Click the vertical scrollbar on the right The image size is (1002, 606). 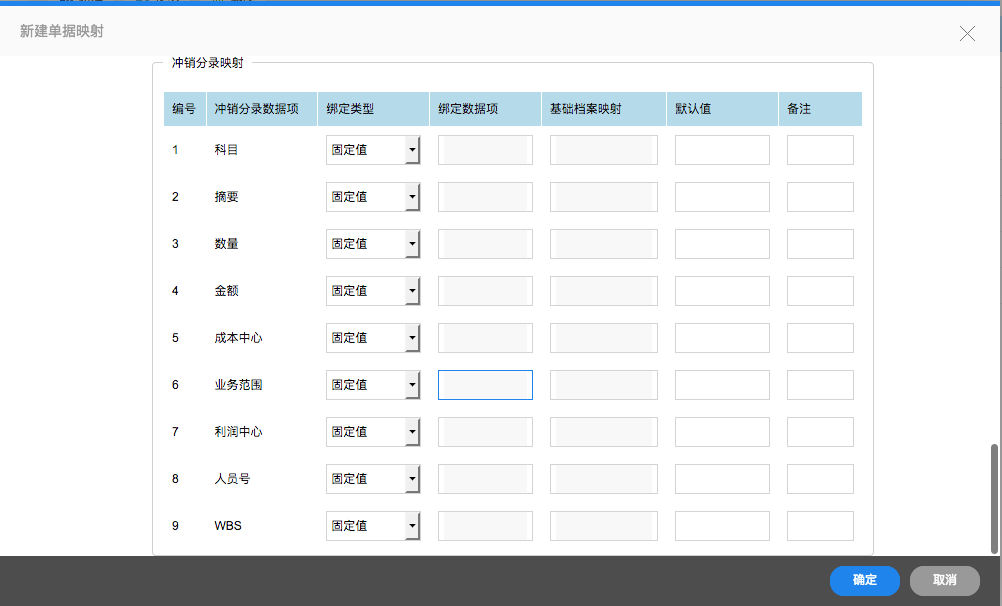[x=994, y=498]
